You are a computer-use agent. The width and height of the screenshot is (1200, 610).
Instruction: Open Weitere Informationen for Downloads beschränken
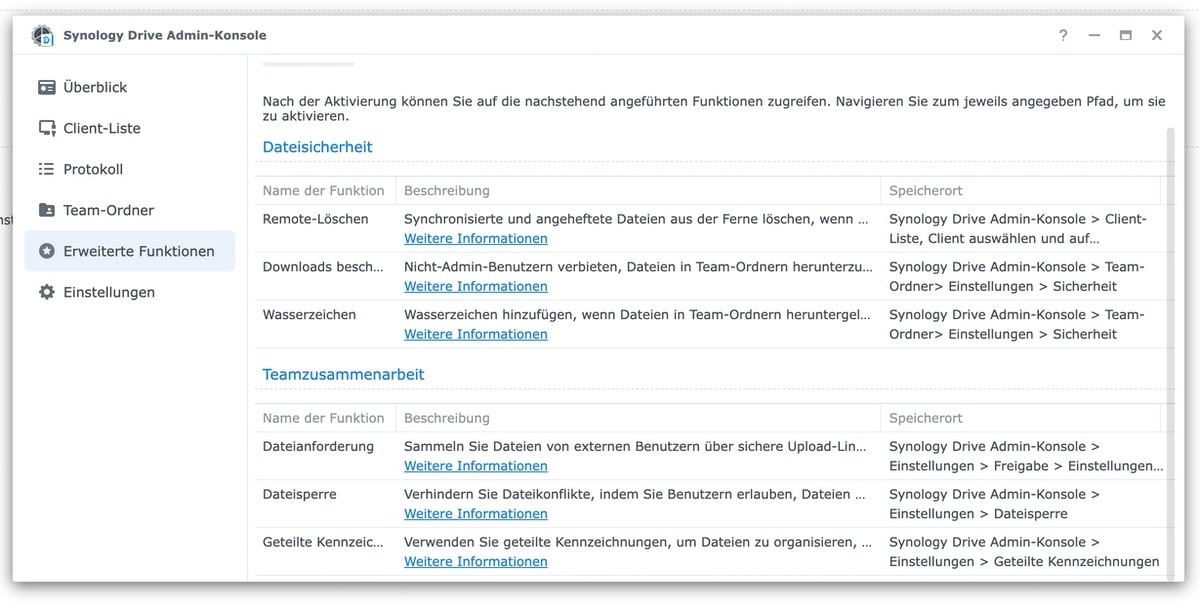(475, 286)
